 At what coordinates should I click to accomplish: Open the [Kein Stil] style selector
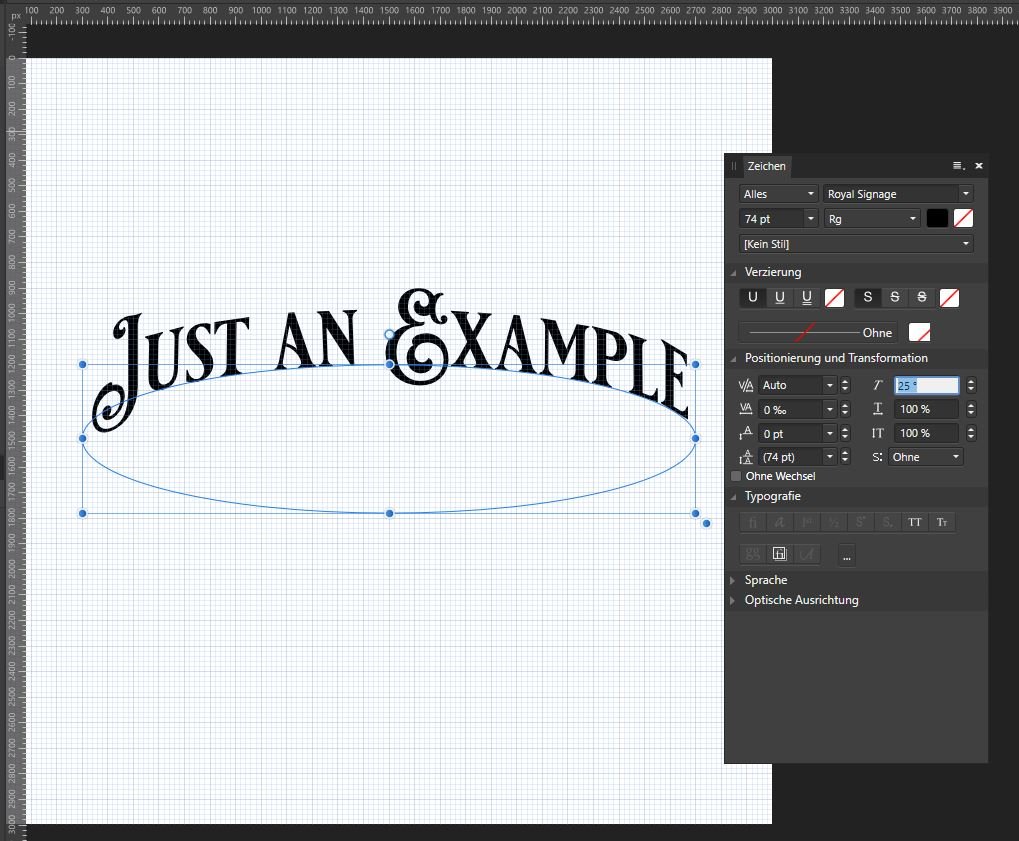pyautogui.click(x=855, y=243)
